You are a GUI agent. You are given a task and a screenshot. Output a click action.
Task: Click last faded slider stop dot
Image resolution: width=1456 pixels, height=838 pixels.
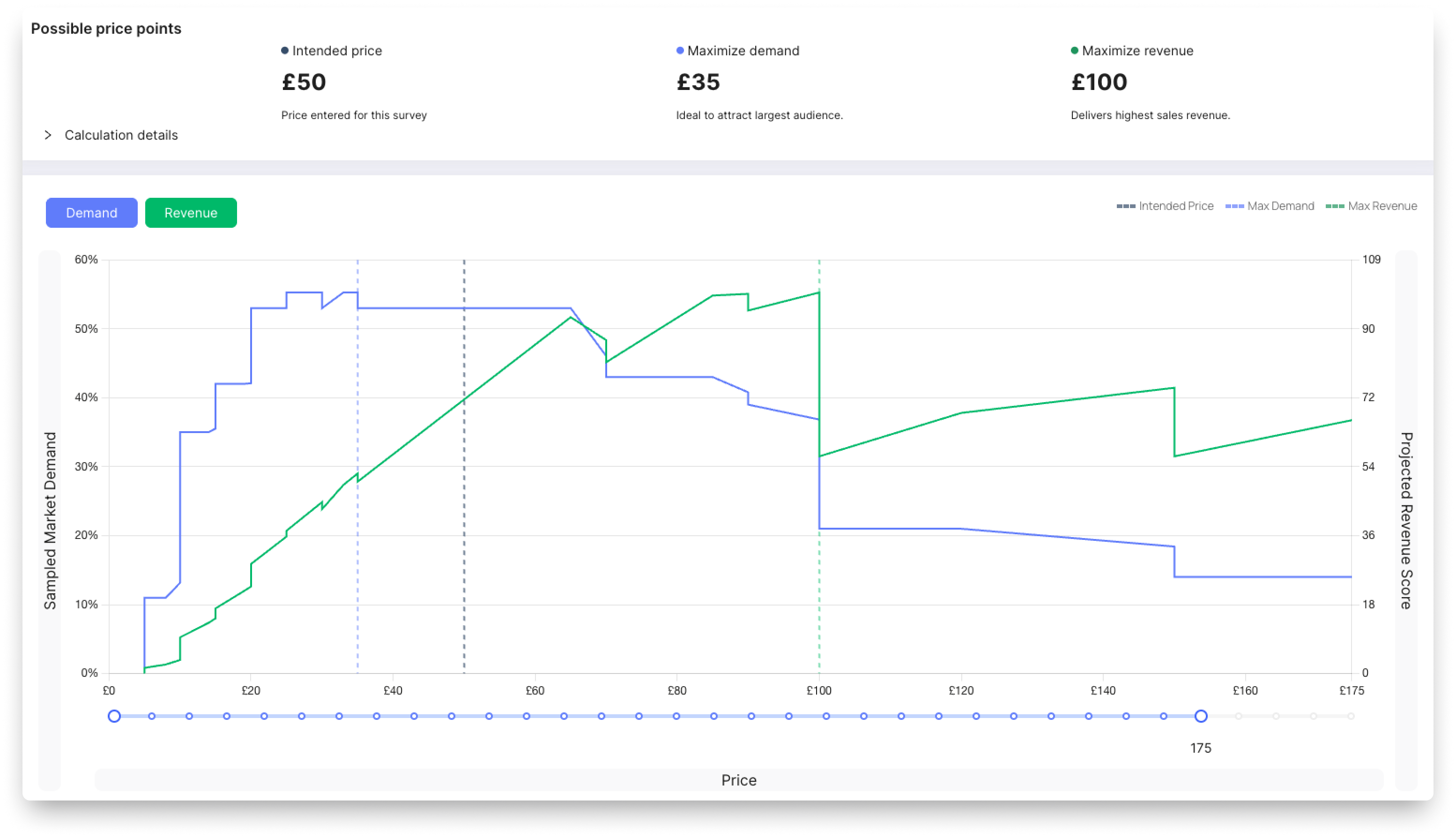click(x=1351, y=716)
